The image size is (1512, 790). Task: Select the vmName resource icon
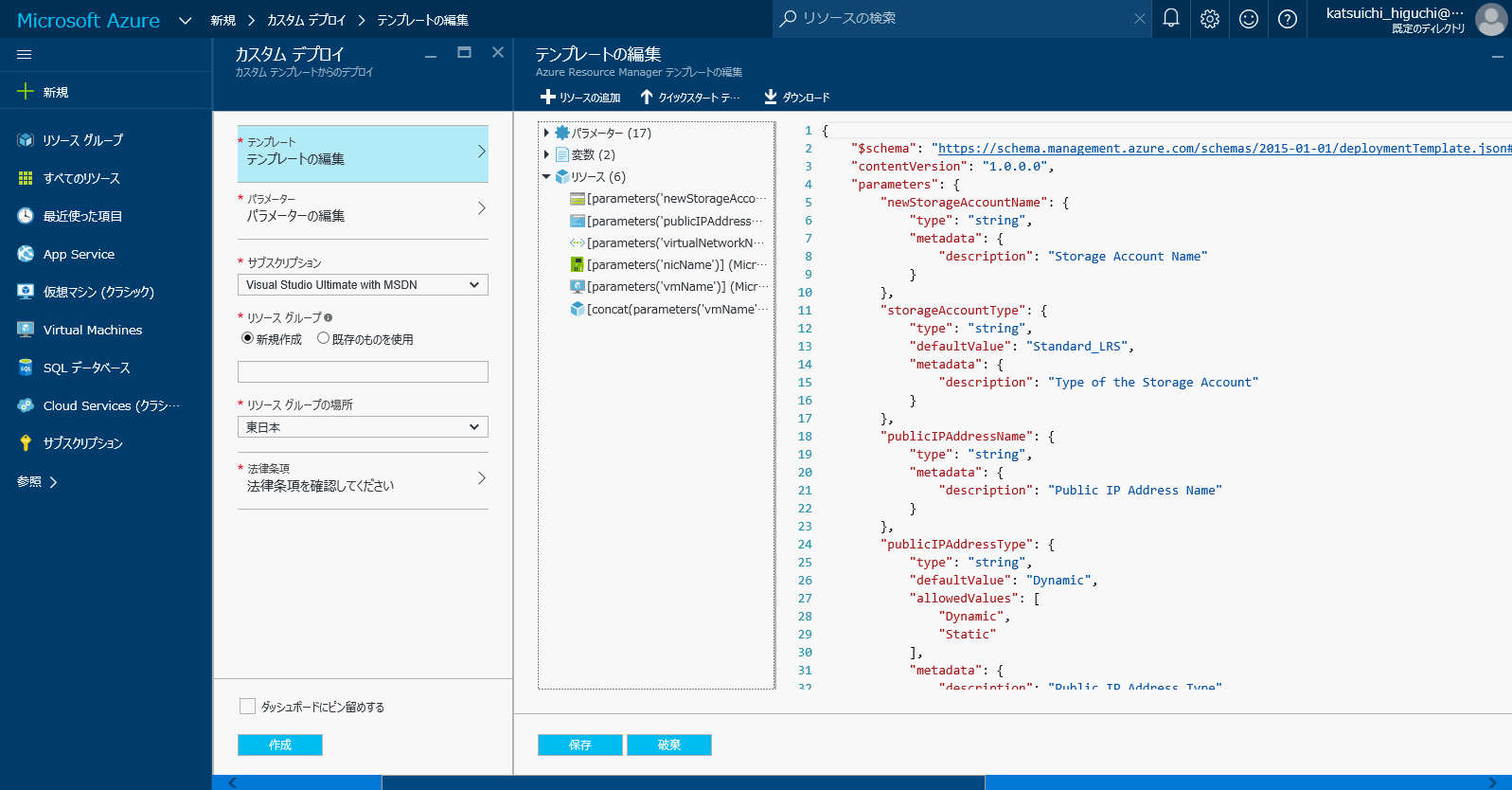(x=578, y=286)
